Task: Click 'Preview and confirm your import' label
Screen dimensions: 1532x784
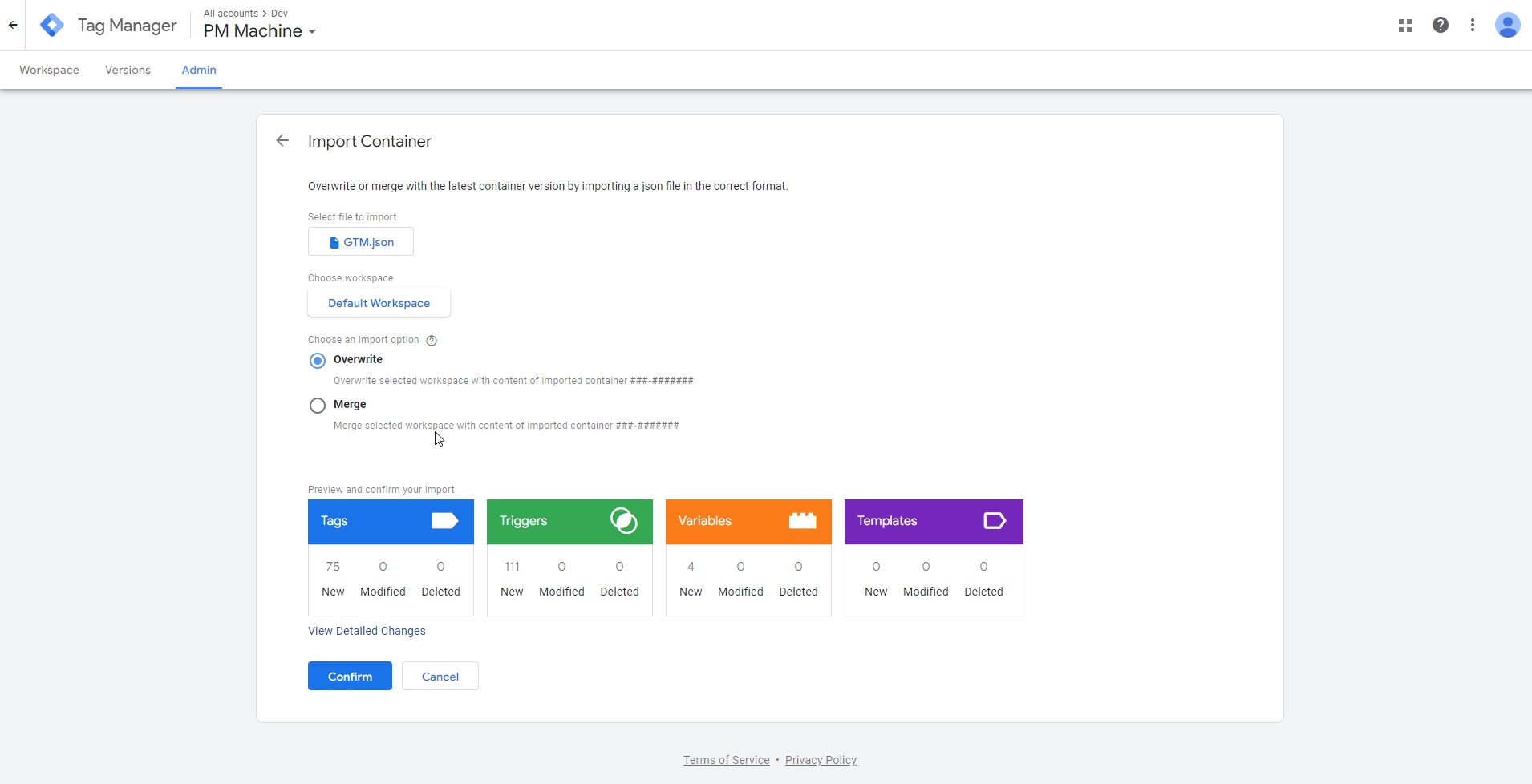Action: click(381, 490)
